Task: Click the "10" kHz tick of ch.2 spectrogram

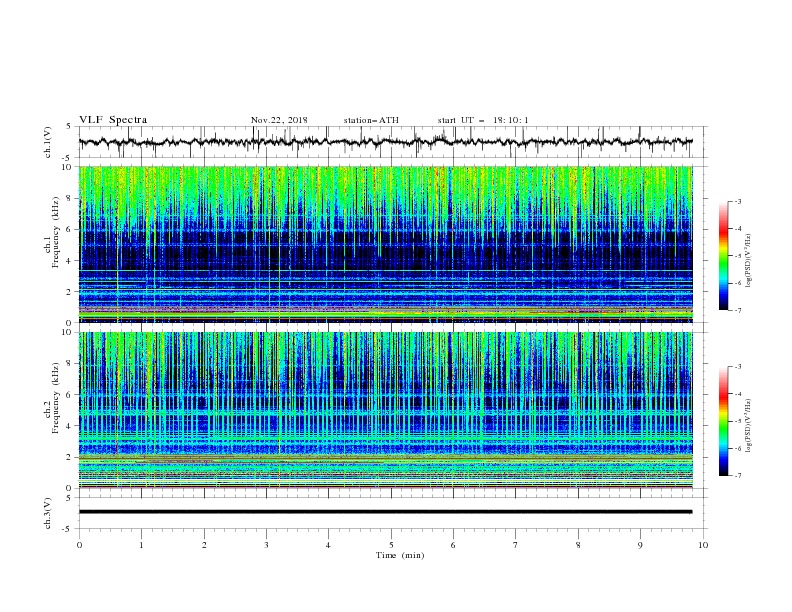Action: 66,332
